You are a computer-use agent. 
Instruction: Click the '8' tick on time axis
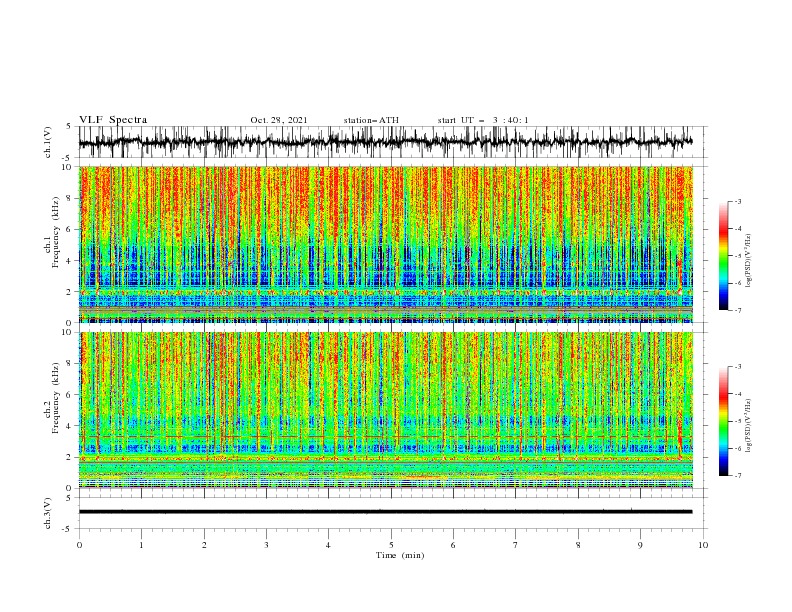click(x=578, y=545)
